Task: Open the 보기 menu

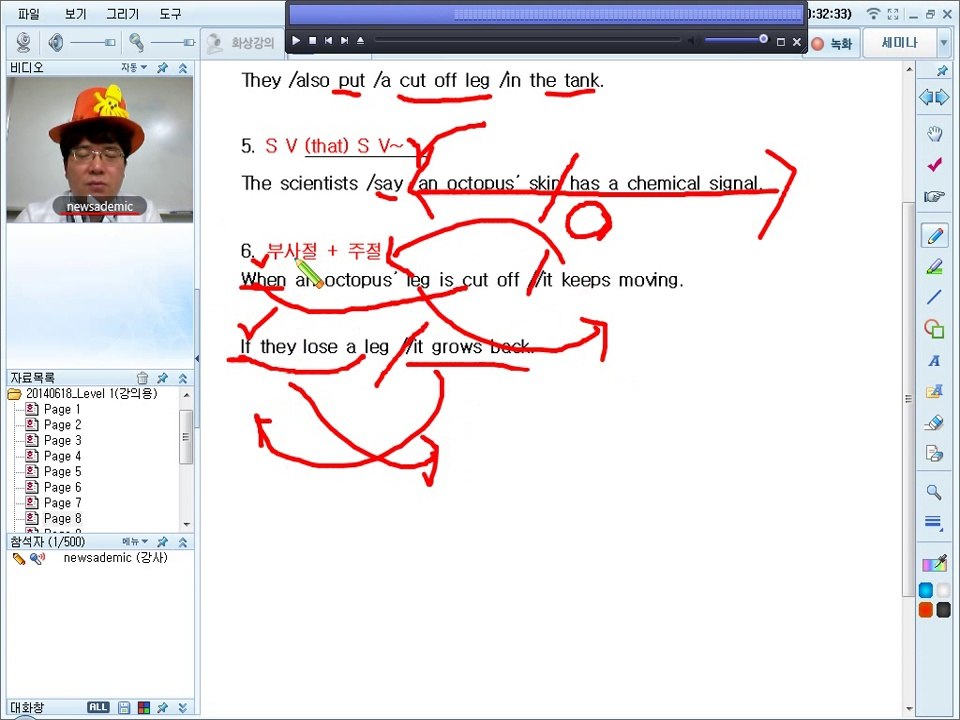Action: pos(75,13)
